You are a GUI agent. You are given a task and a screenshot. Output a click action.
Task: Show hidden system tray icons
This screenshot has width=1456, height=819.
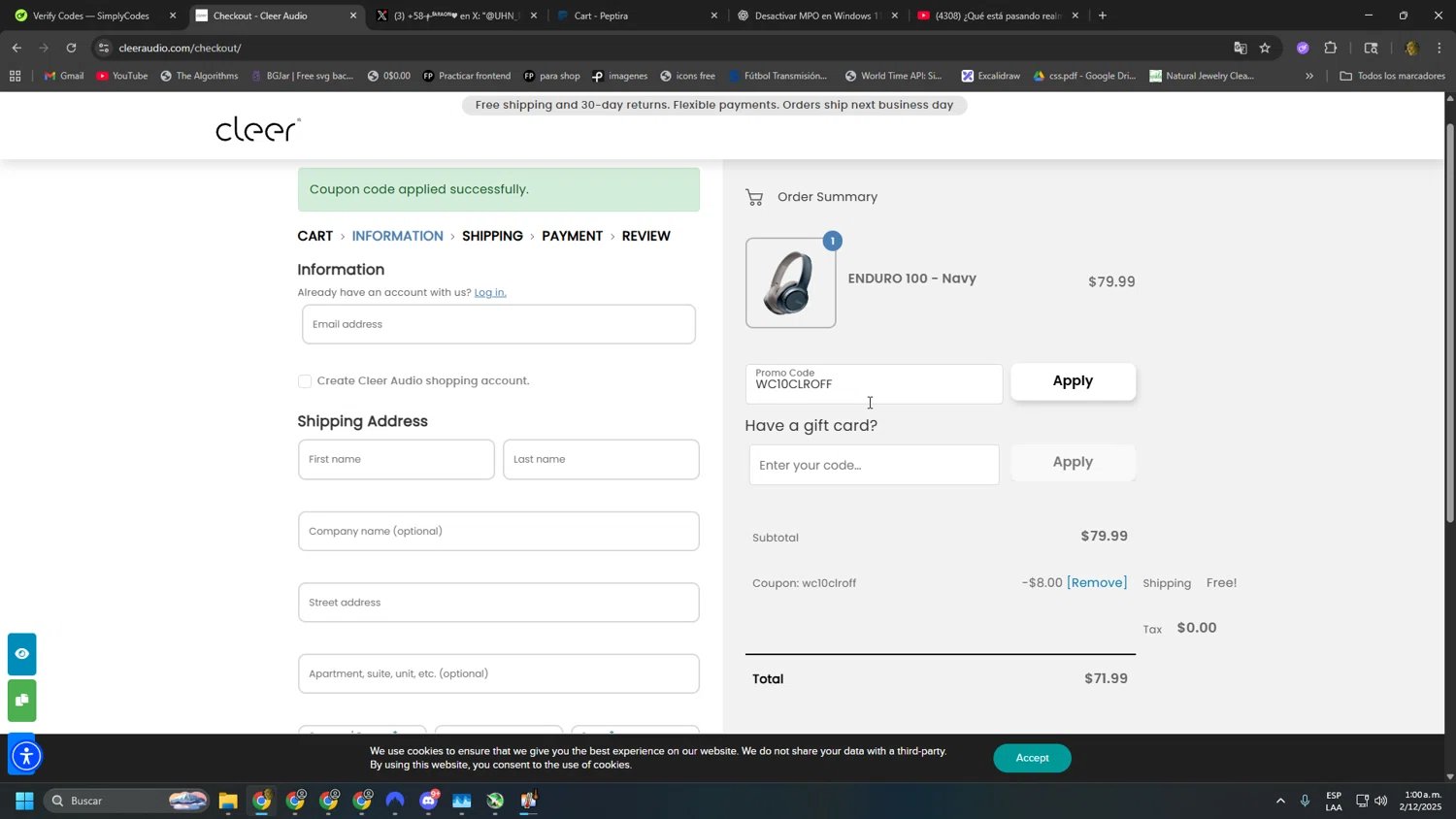tap(1280, 801)
